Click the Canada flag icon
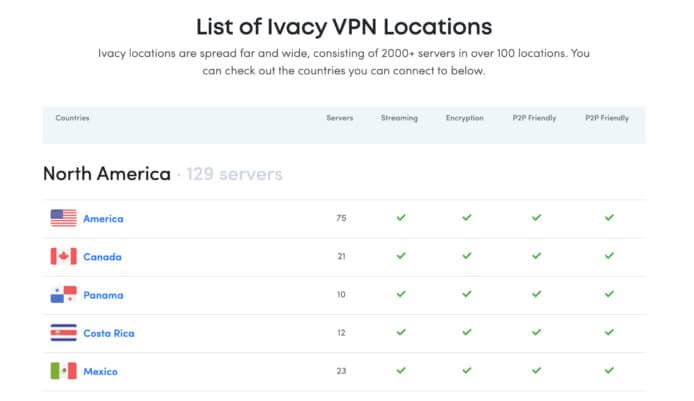 (63, 256)
